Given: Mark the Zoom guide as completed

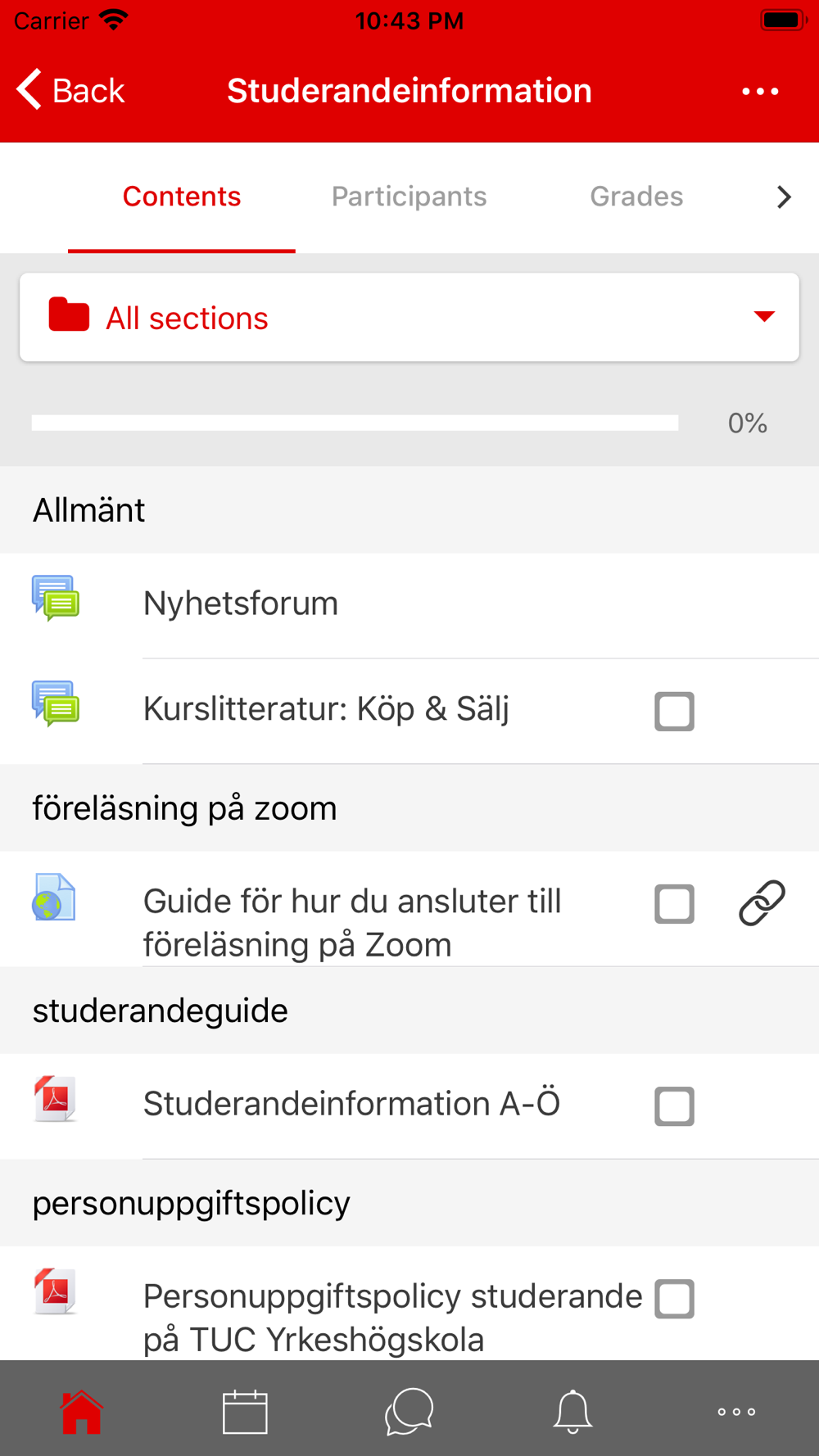Looking at the screenshot, I should (x=674, y=903).
